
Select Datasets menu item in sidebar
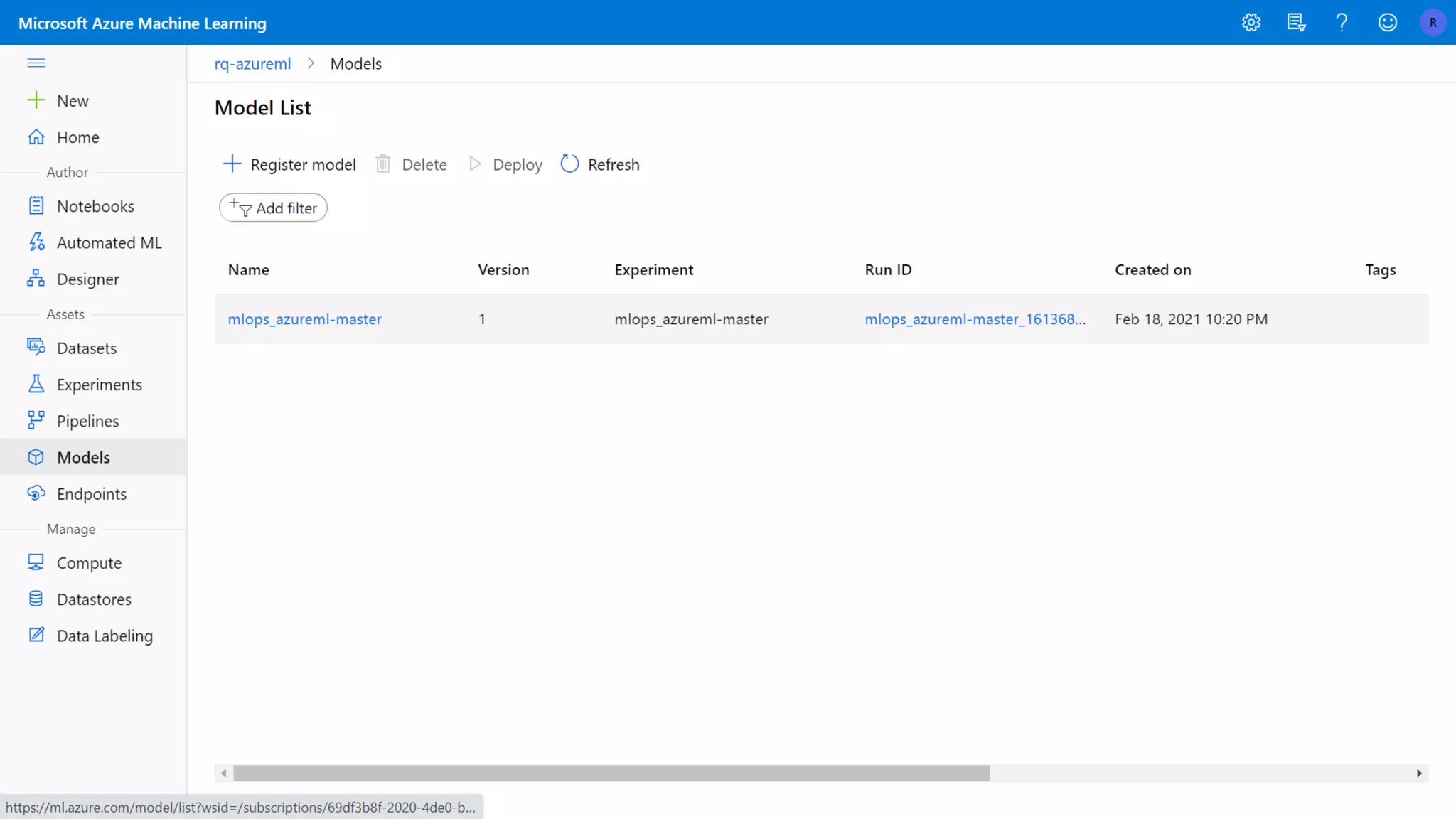pos(86,348)
